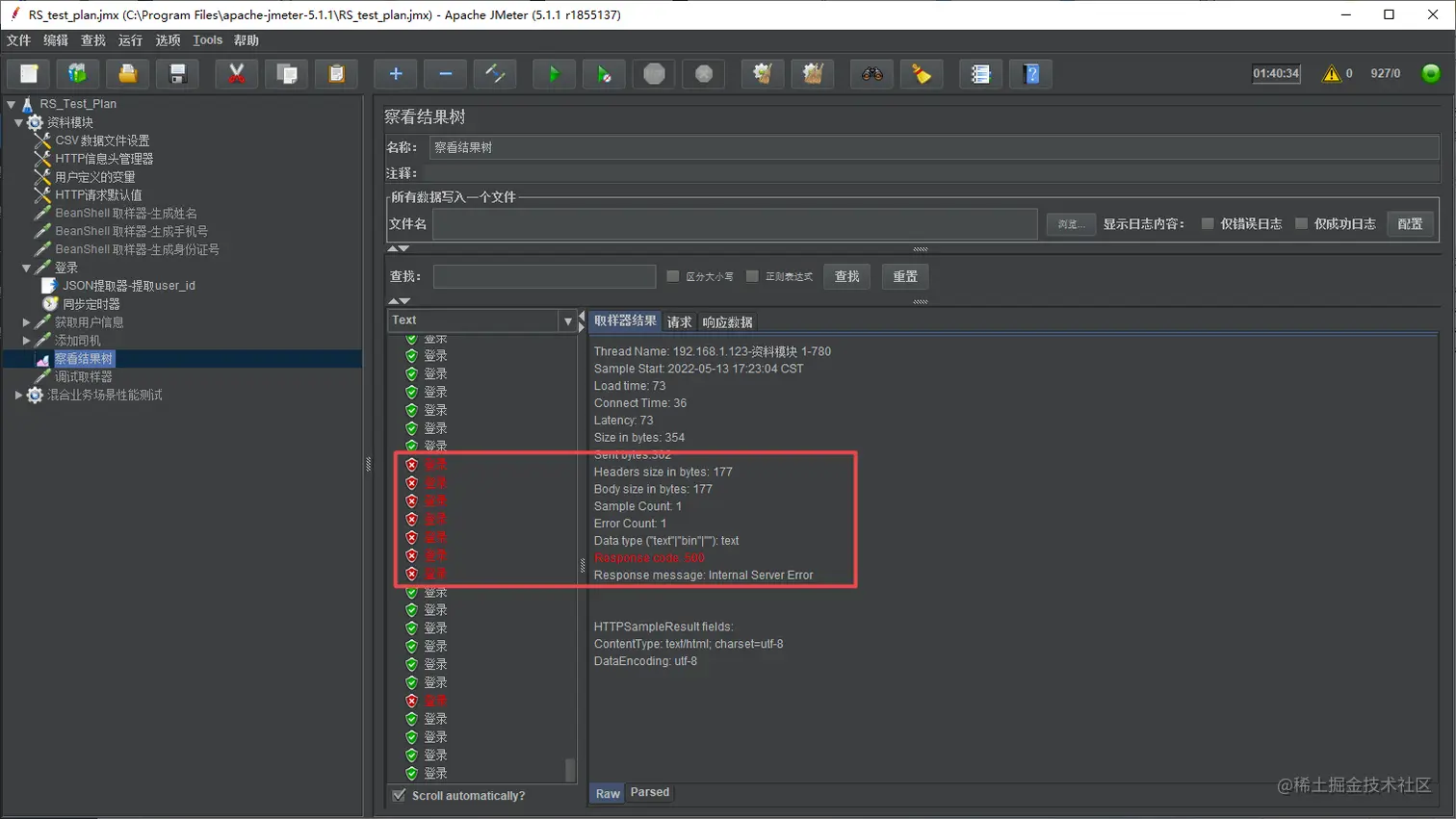Click the Cut scissors icon
Viewport: 1456px width, 819px height.
click(237, 74)
